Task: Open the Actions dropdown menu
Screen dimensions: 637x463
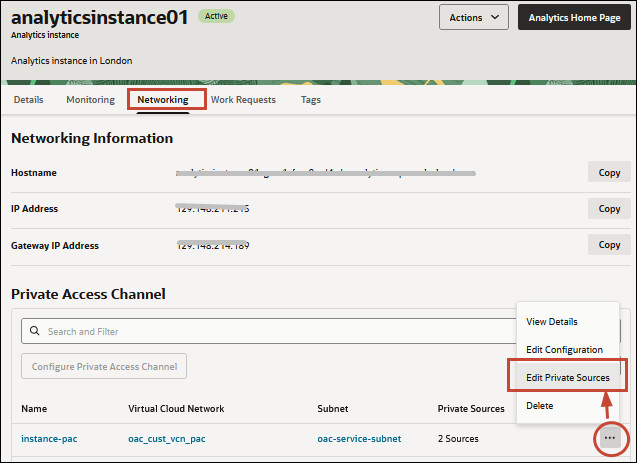Action: pyautogui.click(x=473, y=17)
